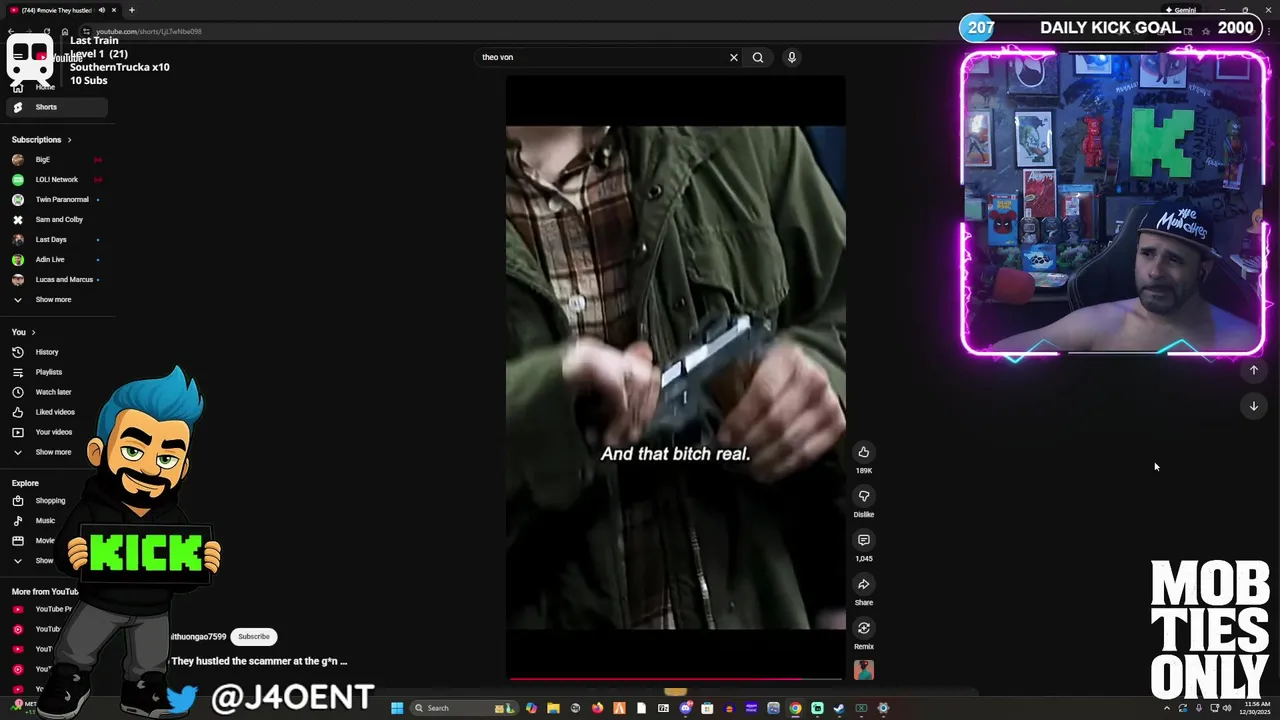Open Liked videos in the sidebar
The image size is (1280, 720).
coord(55,412)
